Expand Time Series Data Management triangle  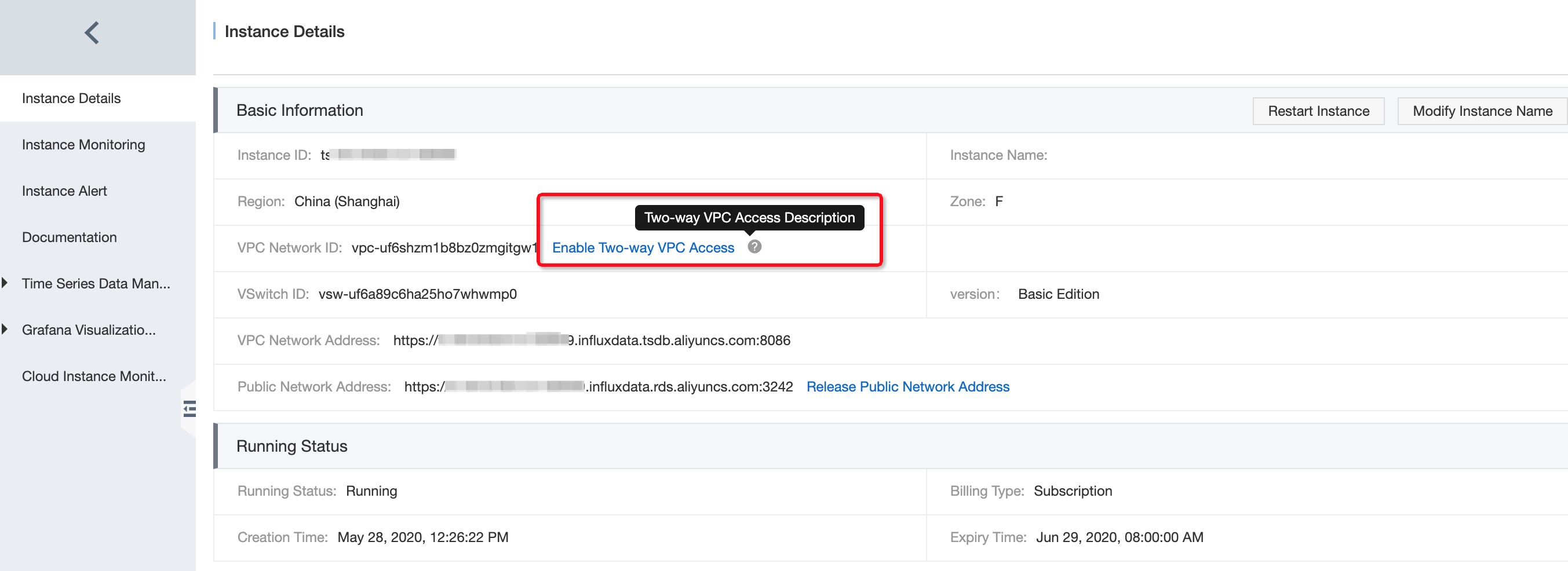[5, 283]
